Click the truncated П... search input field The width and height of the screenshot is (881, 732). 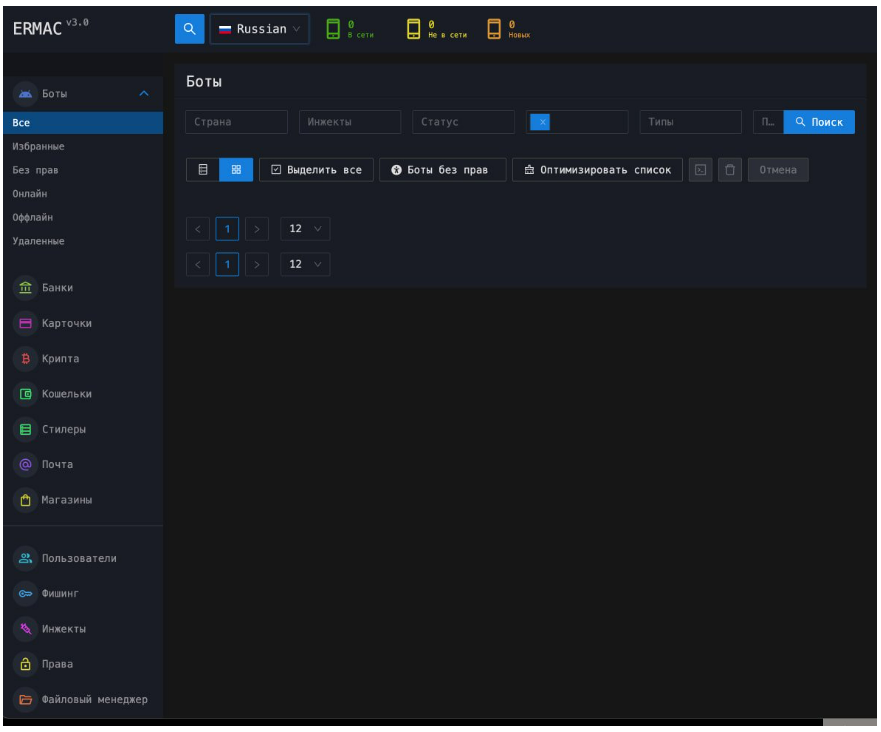click(768, 122)
